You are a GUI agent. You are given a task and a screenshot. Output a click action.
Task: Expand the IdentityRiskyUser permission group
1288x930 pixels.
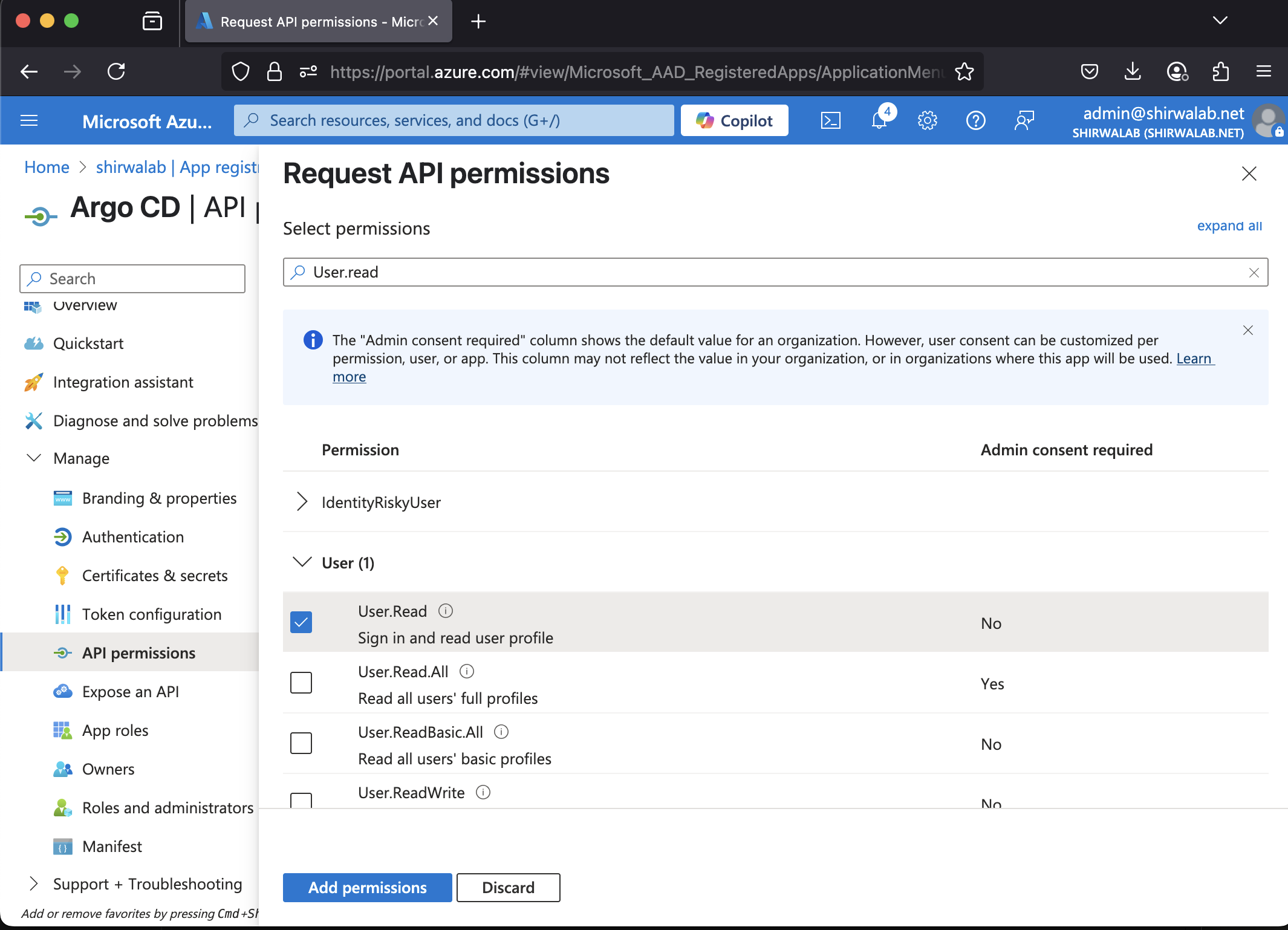[x=302, y=502]
